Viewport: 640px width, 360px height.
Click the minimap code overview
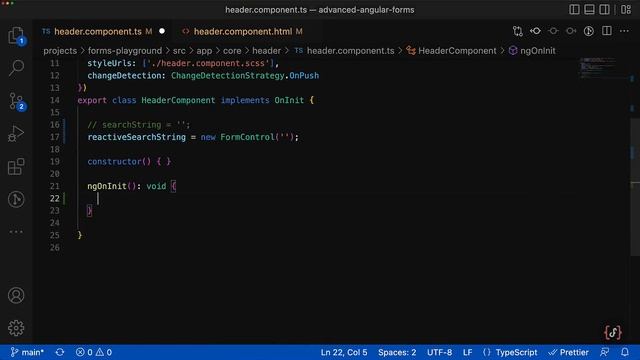[x=598, y=68]
